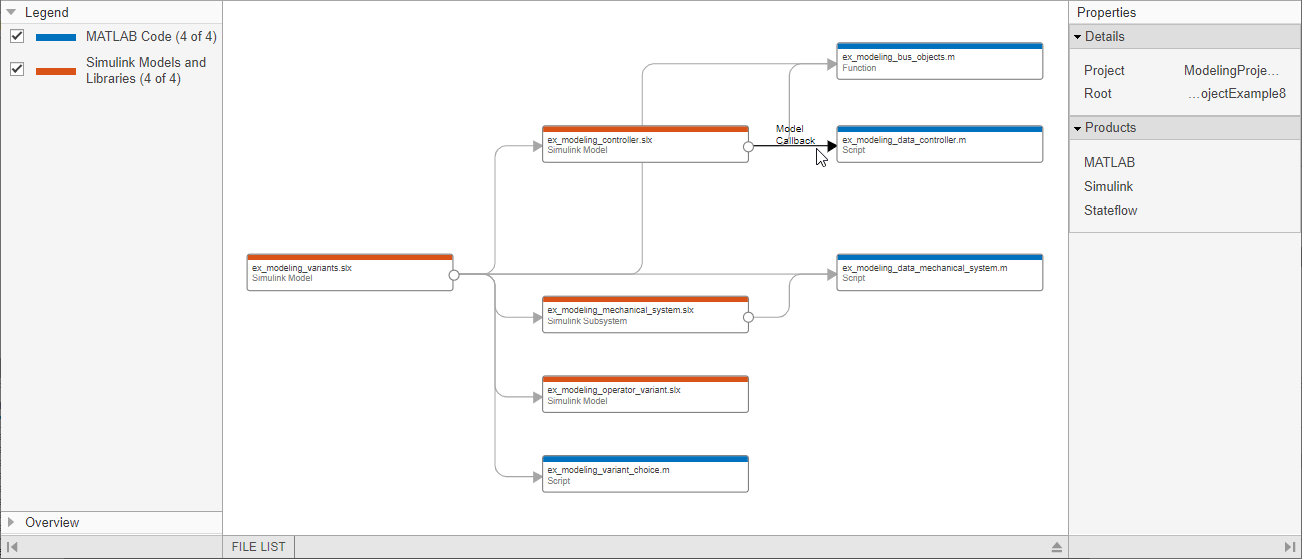
Task: Select the ex_modeling_data_controller.m node
Action: tap(940, 144)
